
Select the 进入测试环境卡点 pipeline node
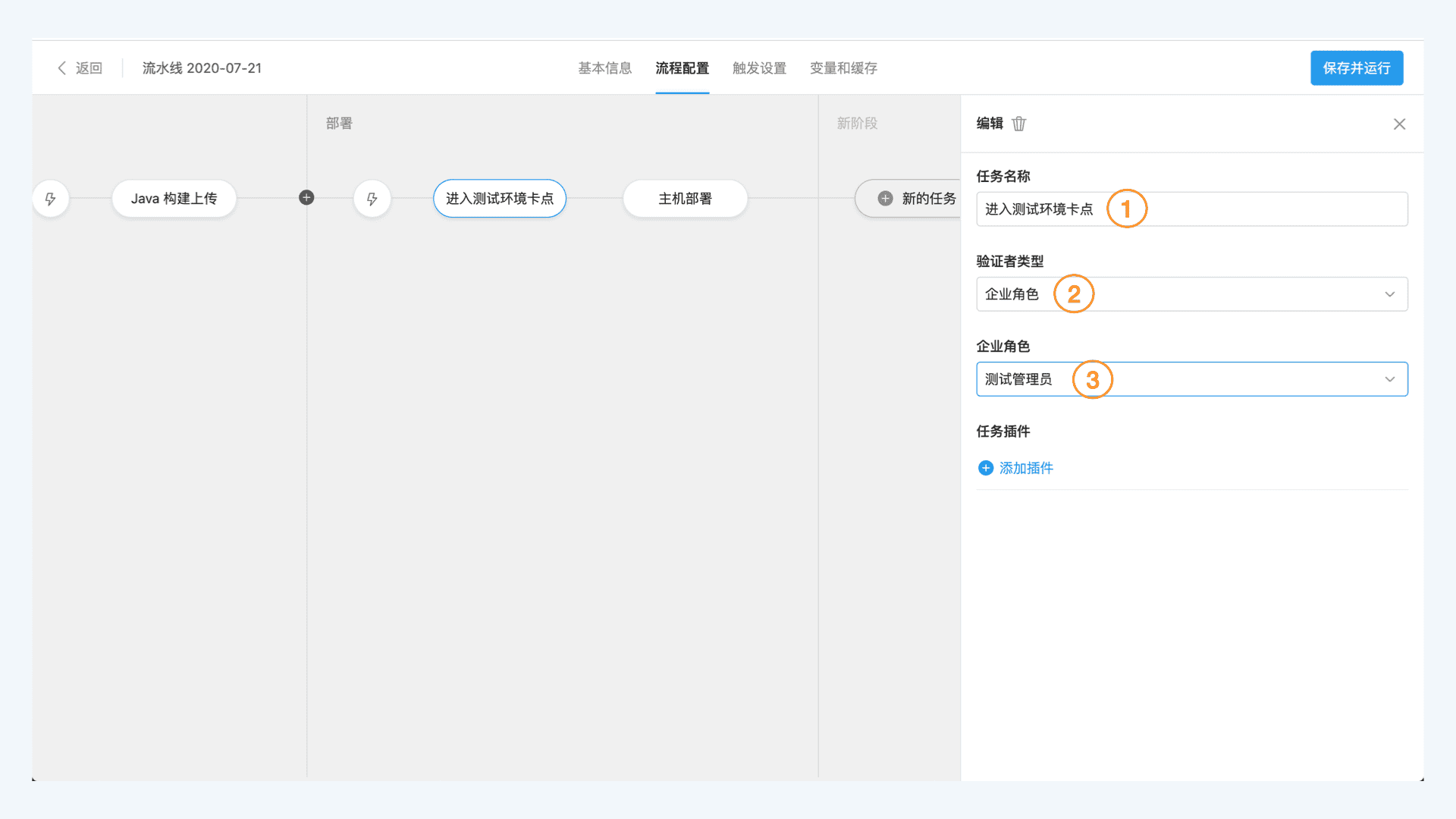pyautogui.click(x=499, y=199)
